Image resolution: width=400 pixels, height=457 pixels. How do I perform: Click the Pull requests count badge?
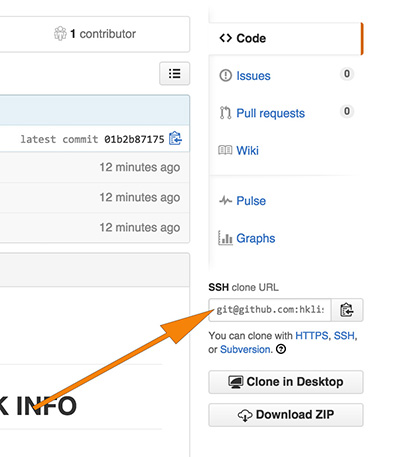pyautogui.click(x=347, y=111)
